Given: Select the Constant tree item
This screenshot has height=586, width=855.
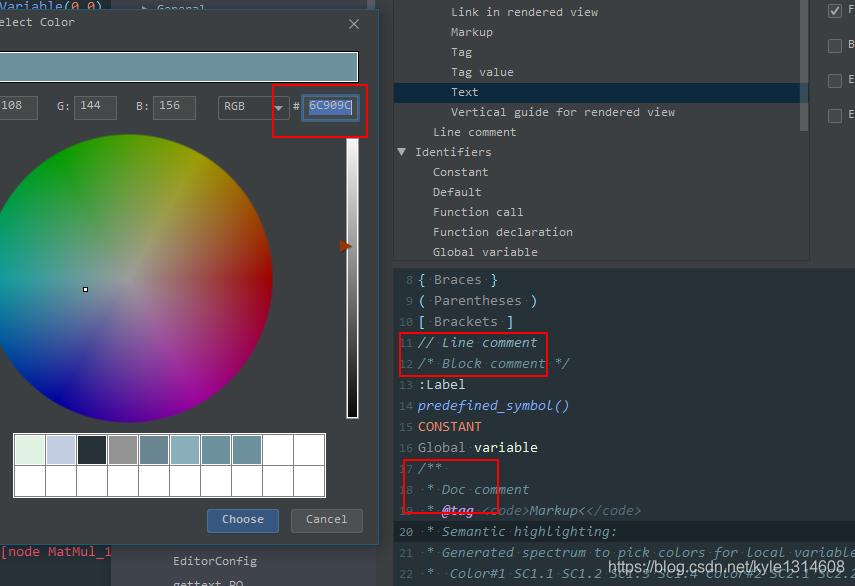Looking at the screenshot, I should point(460,172).
